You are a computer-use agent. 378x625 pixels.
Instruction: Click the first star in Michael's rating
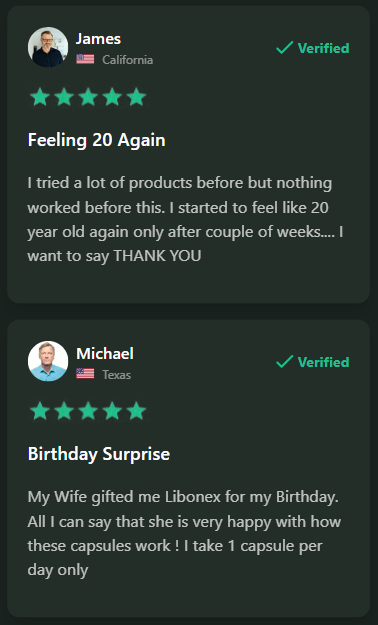coord(40,411)
